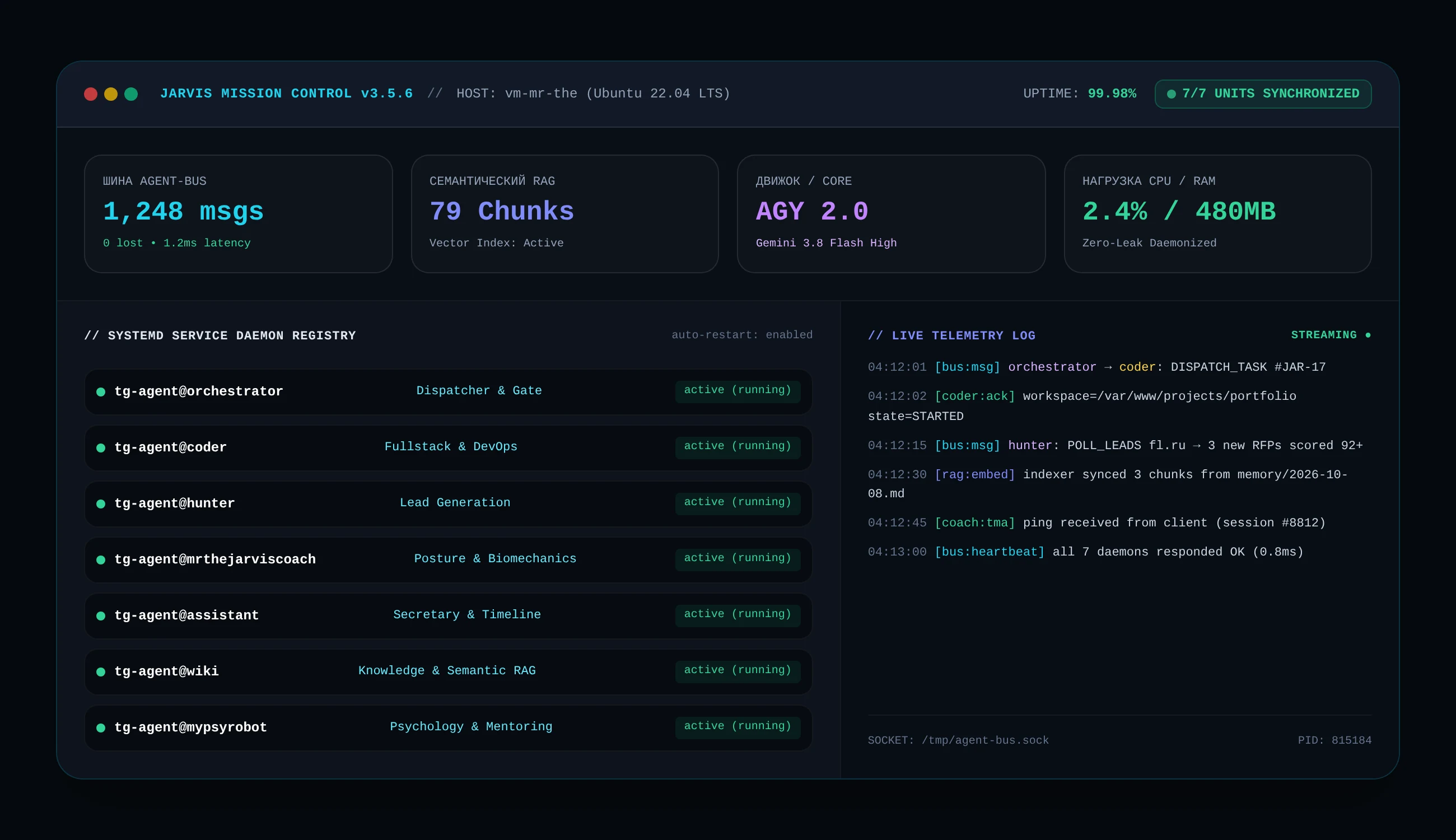Click the STREAMING indicator label
This screenshot has width=1456, height=840.
[1323, 335]
